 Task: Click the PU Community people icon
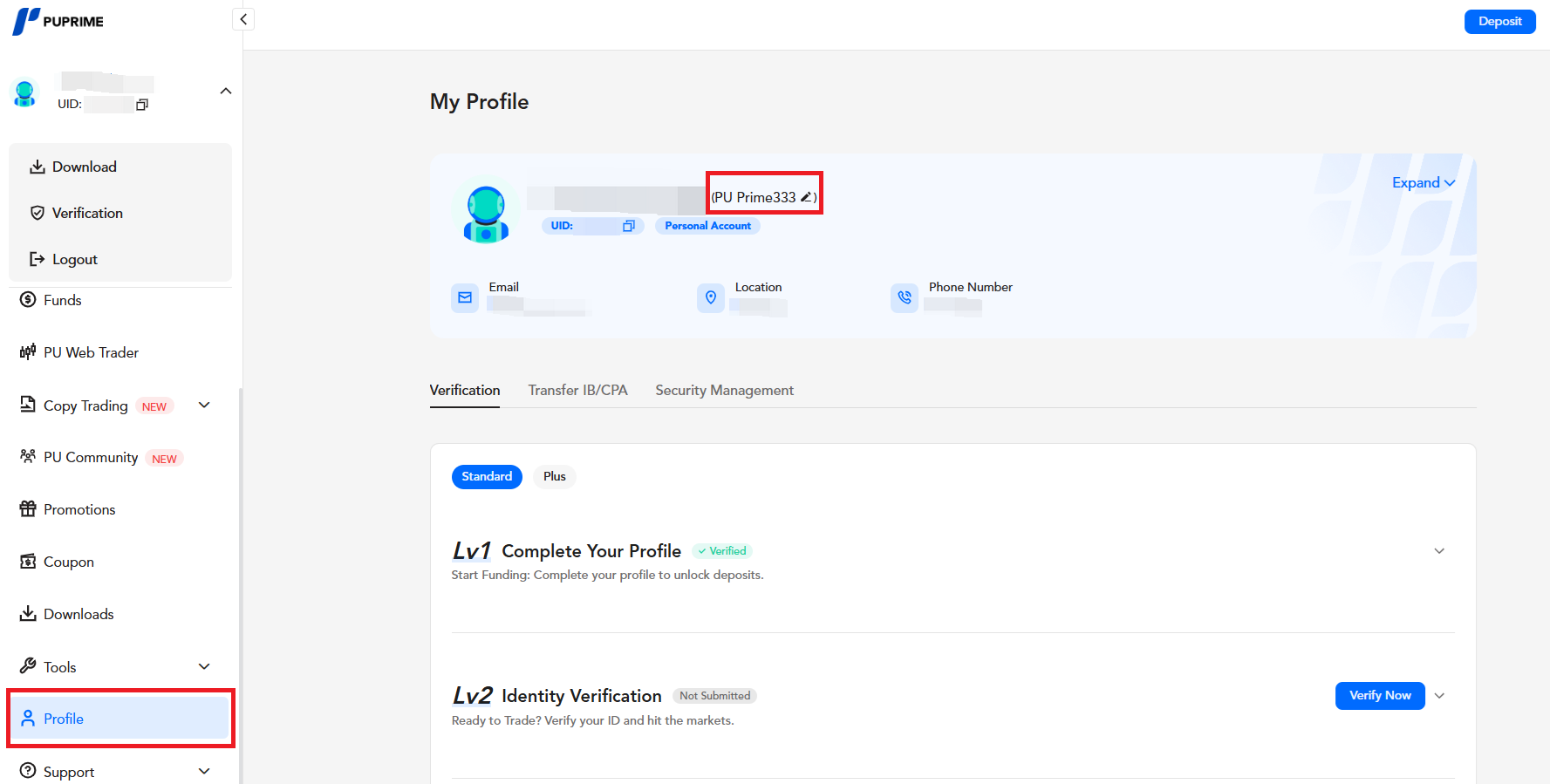(28, 456)
